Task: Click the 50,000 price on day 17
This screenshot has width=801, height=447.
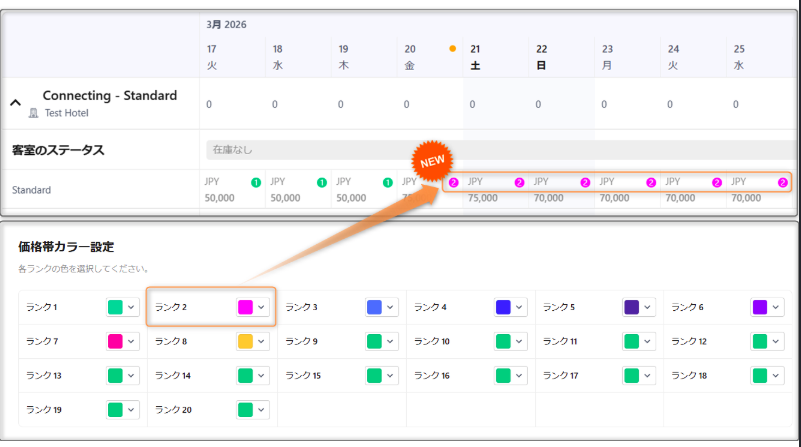Action: point(220,198)
